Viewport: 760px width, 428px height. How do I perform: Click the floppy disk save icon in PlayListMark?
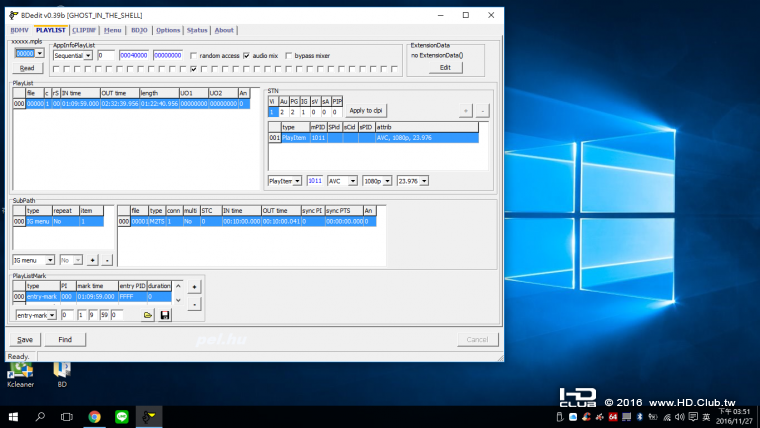[x=165, y=315]
